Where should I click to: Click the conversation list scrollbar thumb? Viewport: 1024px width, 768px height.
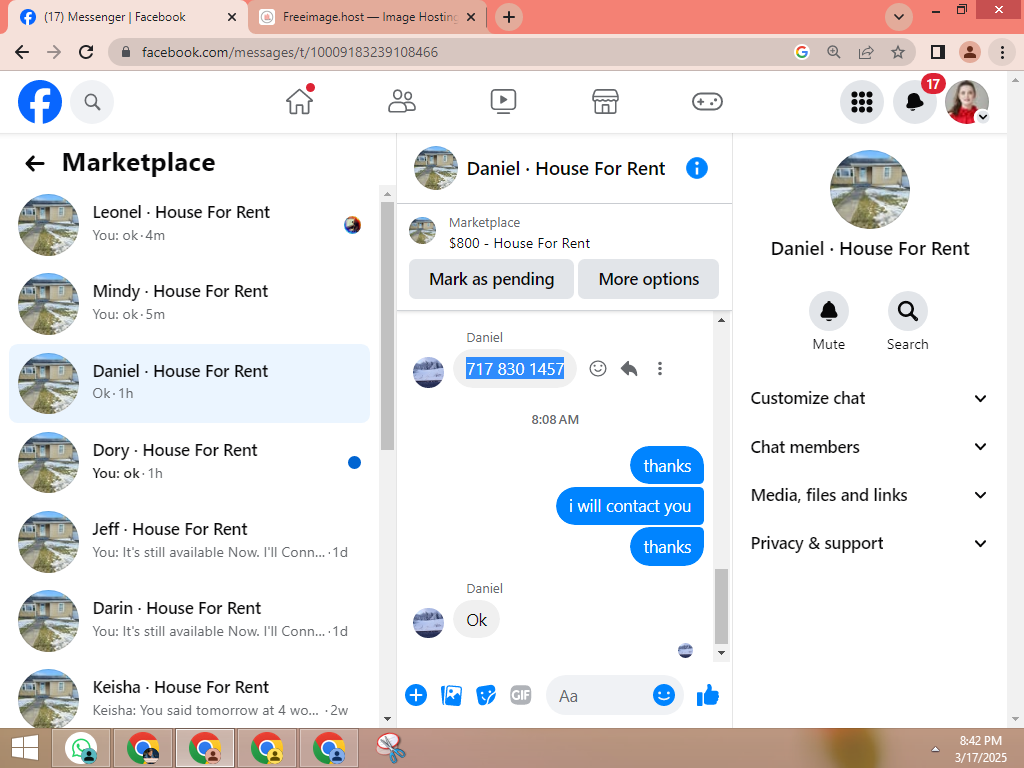pos(387,325)
